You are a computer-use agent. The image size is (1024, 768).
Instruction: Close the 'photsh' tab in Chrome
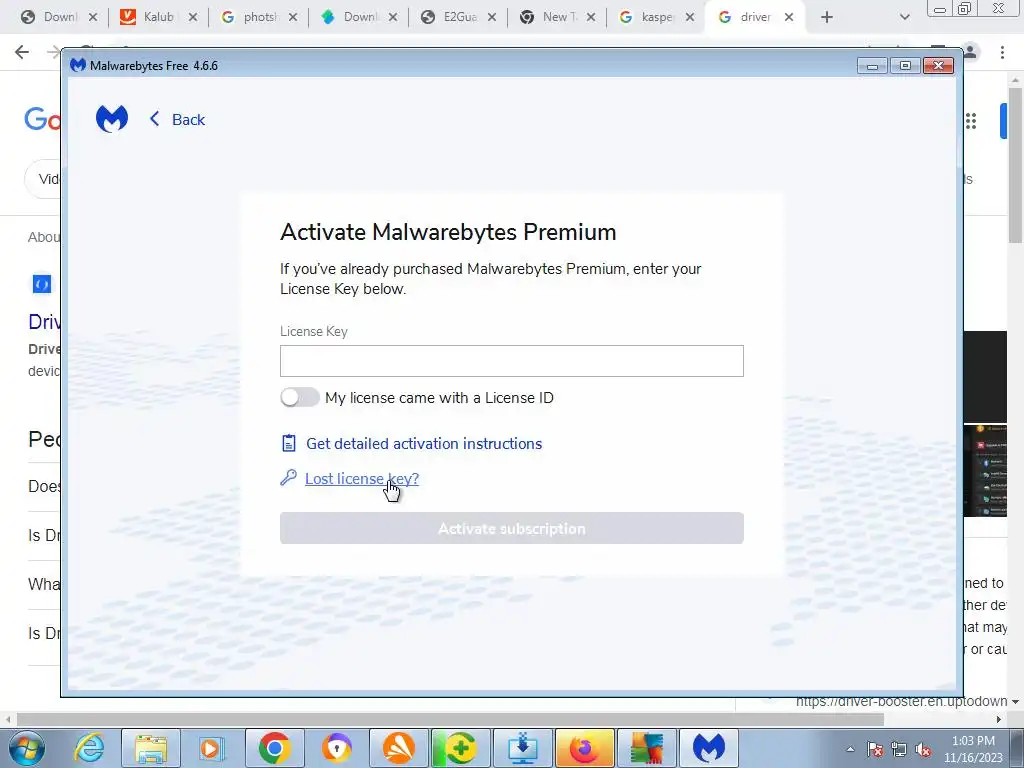click(293, 17)
